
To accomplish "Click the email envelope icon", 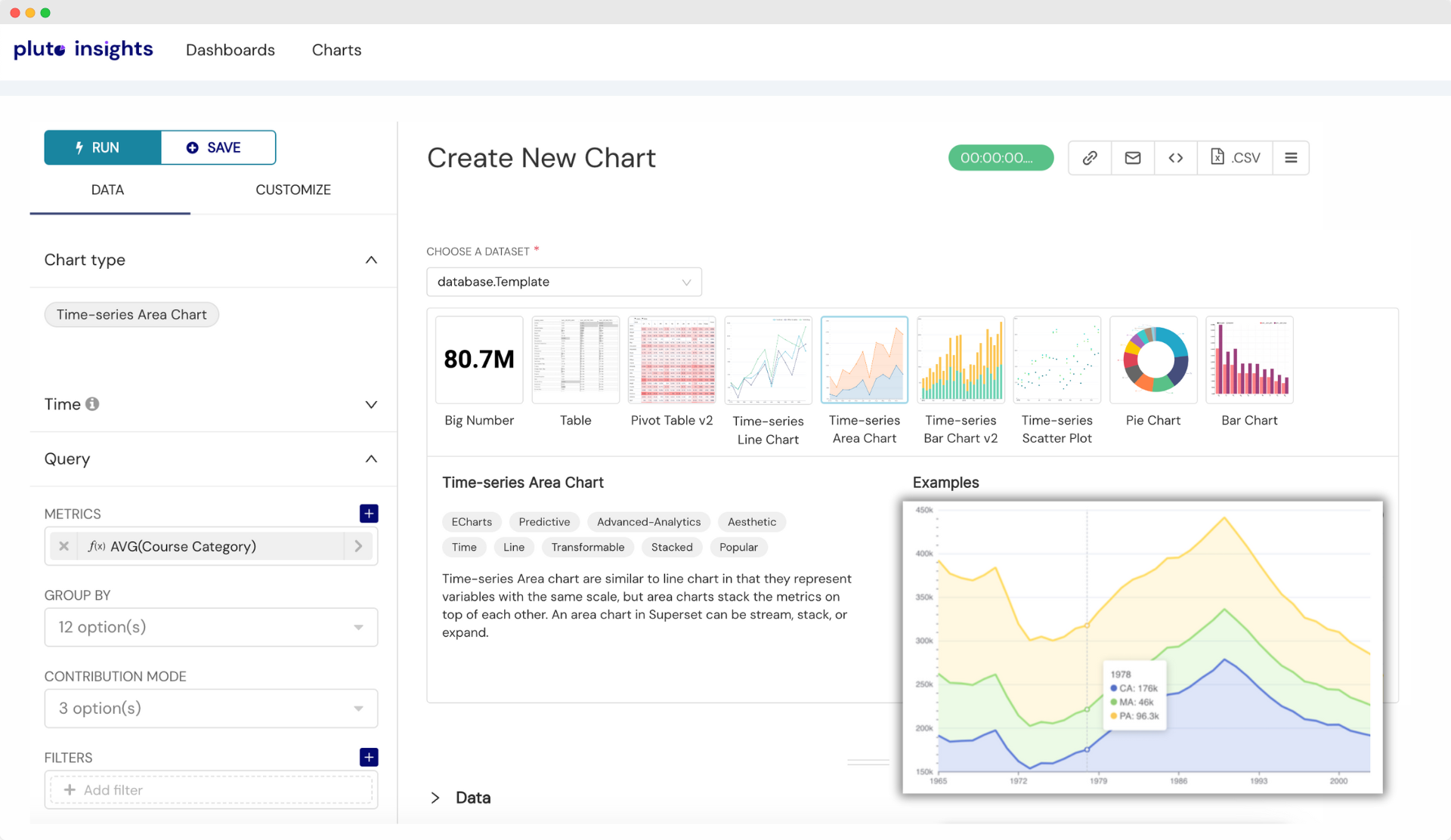I will [x=1133, y=158].
